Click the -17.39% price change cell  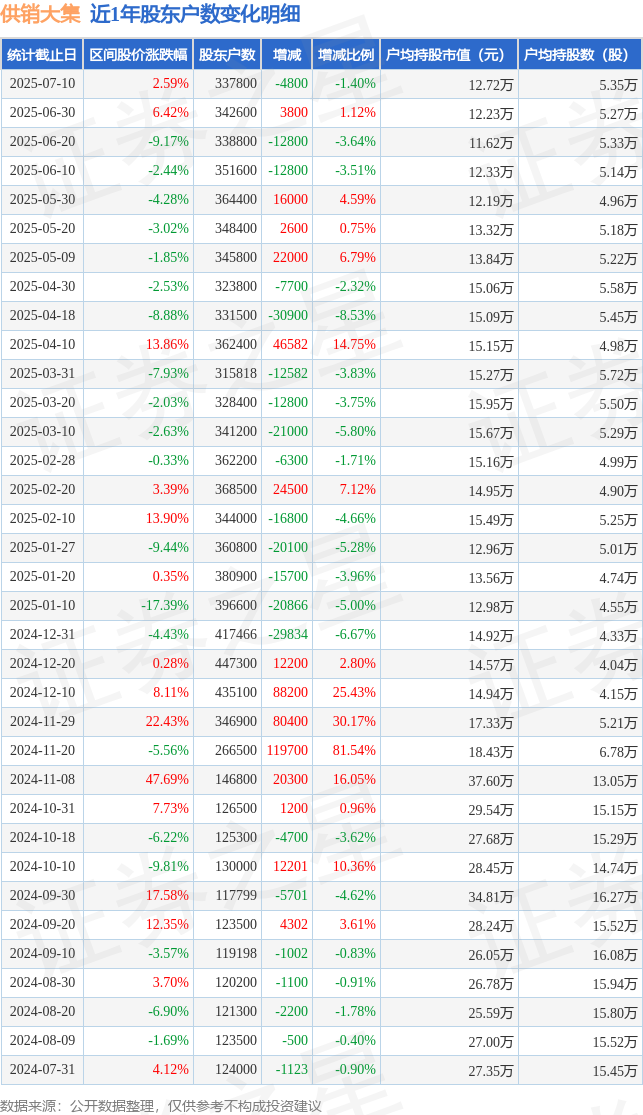click(x=164, y=606)
